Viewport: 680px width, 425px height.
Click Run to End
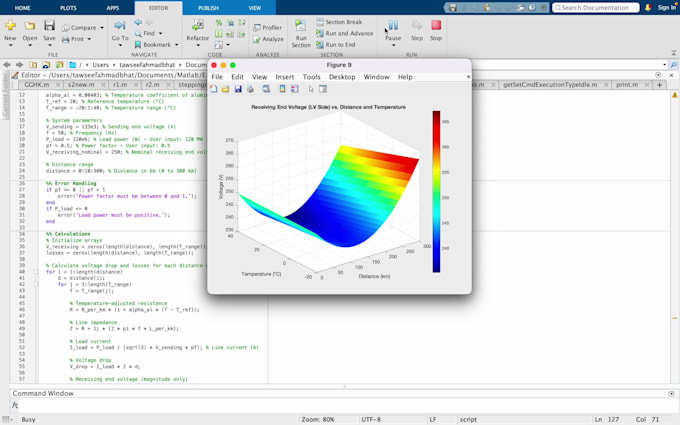coord(340,45)
